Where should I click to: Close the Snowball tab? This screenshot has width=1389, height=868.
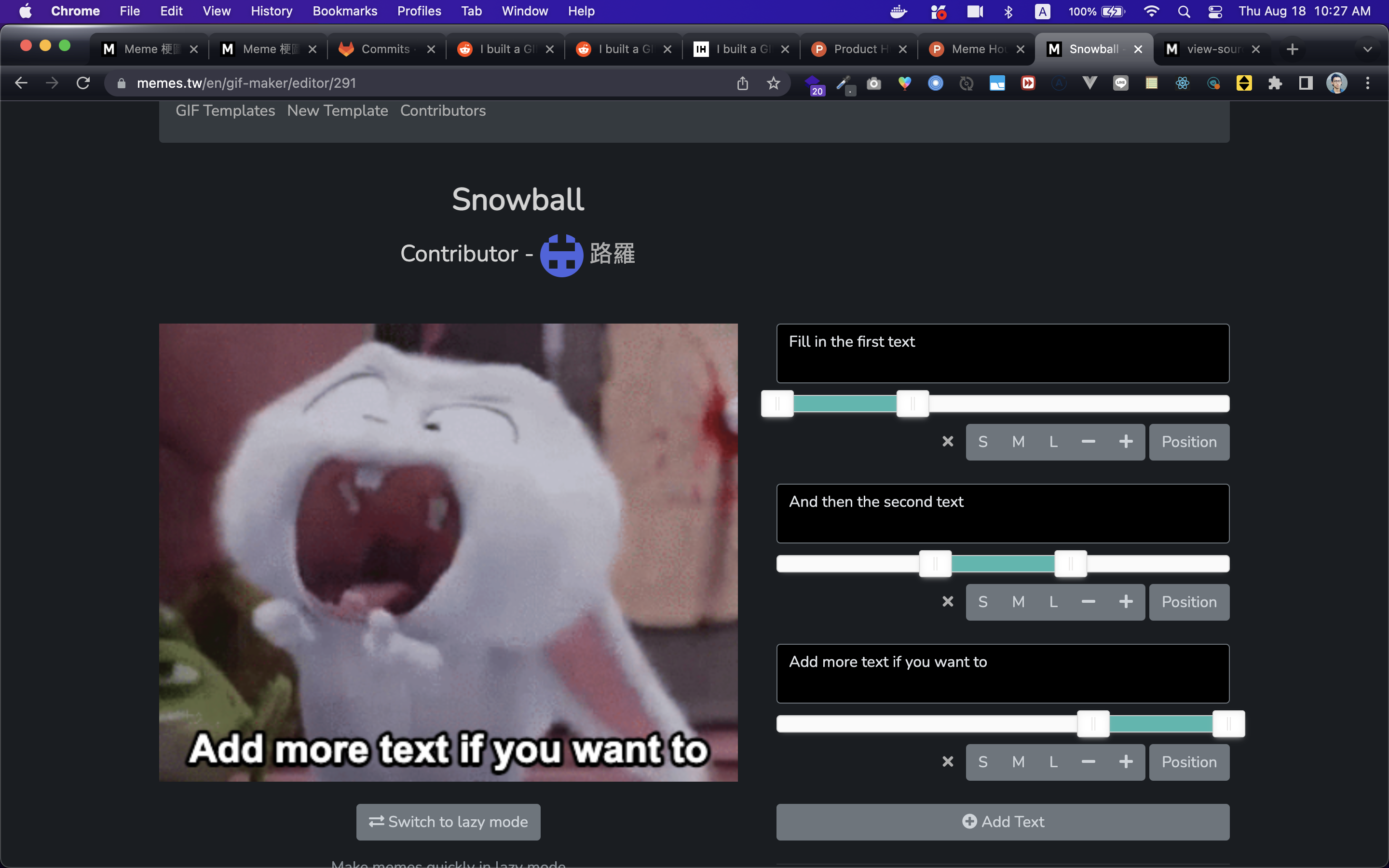(1138, 49)
